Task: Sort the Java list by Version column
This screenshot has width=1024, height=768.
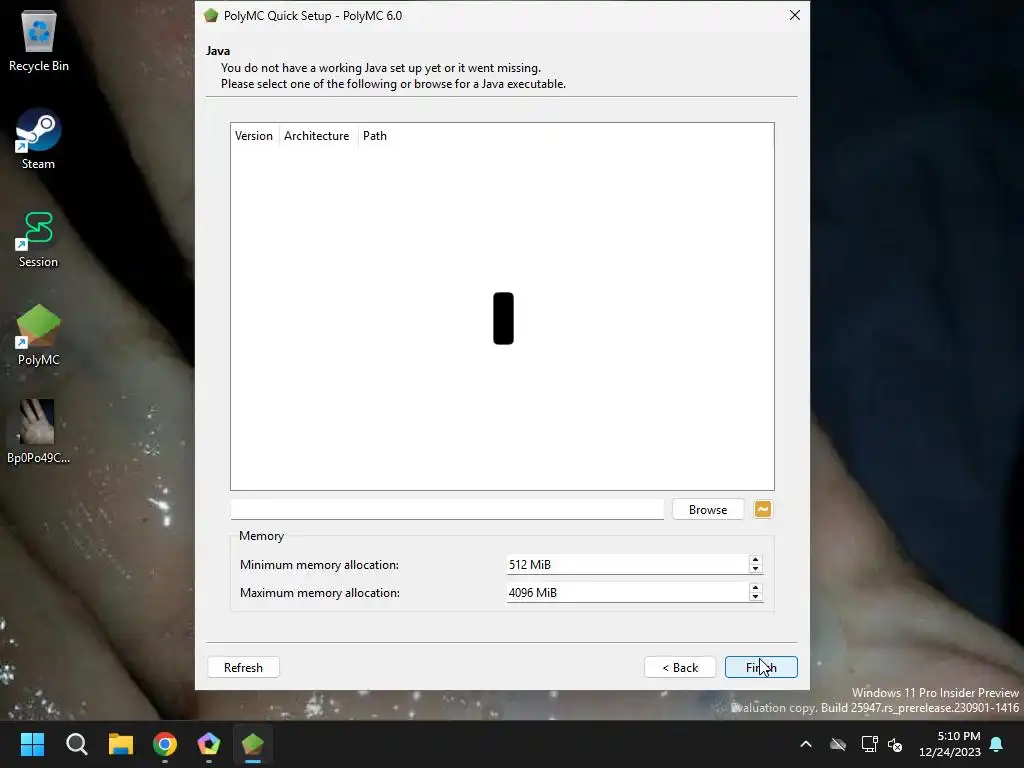Action: [x=254, y=136]
